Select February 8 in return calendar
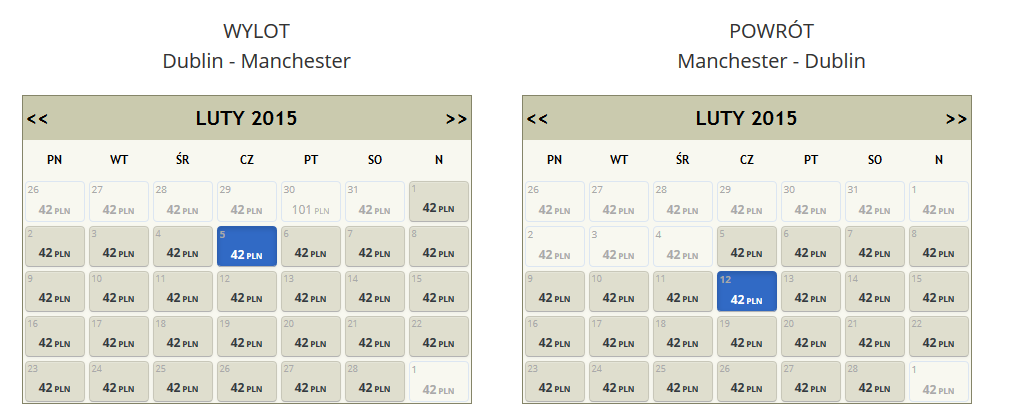 pyautogui.click(x=939, y=246)
